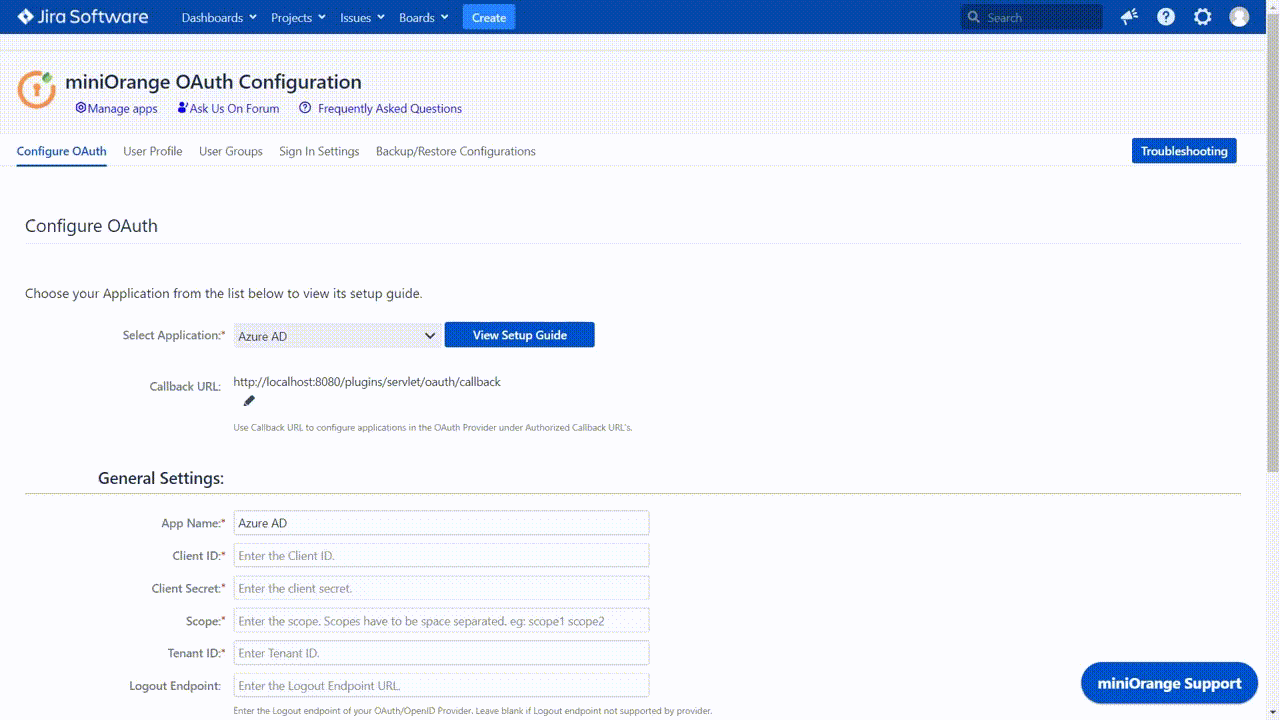Expand the Select Application dropdown

(x=337, y=336)
